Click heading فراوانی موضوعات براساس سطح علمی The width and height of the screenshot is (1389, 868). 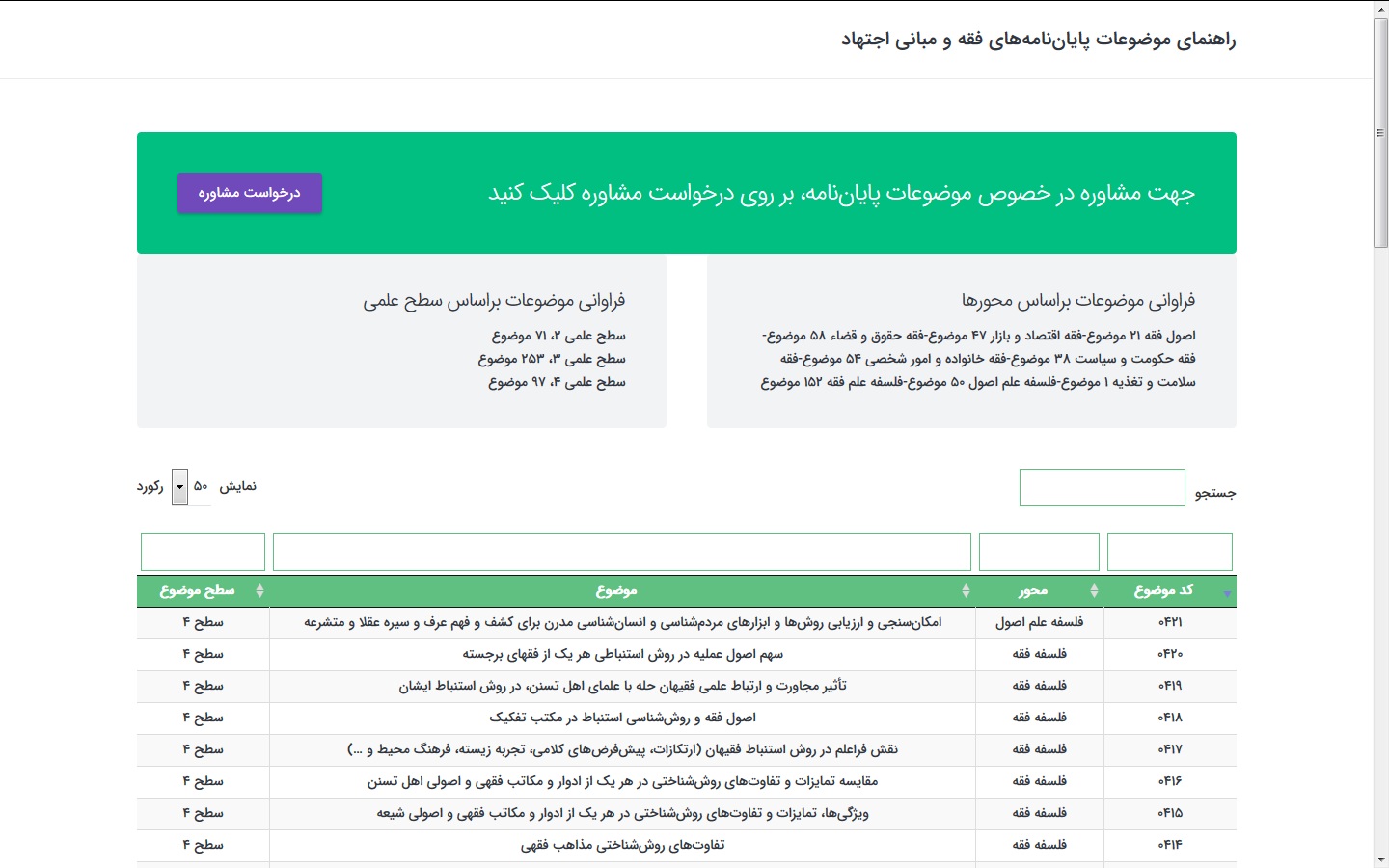click(x=494, y=301)
